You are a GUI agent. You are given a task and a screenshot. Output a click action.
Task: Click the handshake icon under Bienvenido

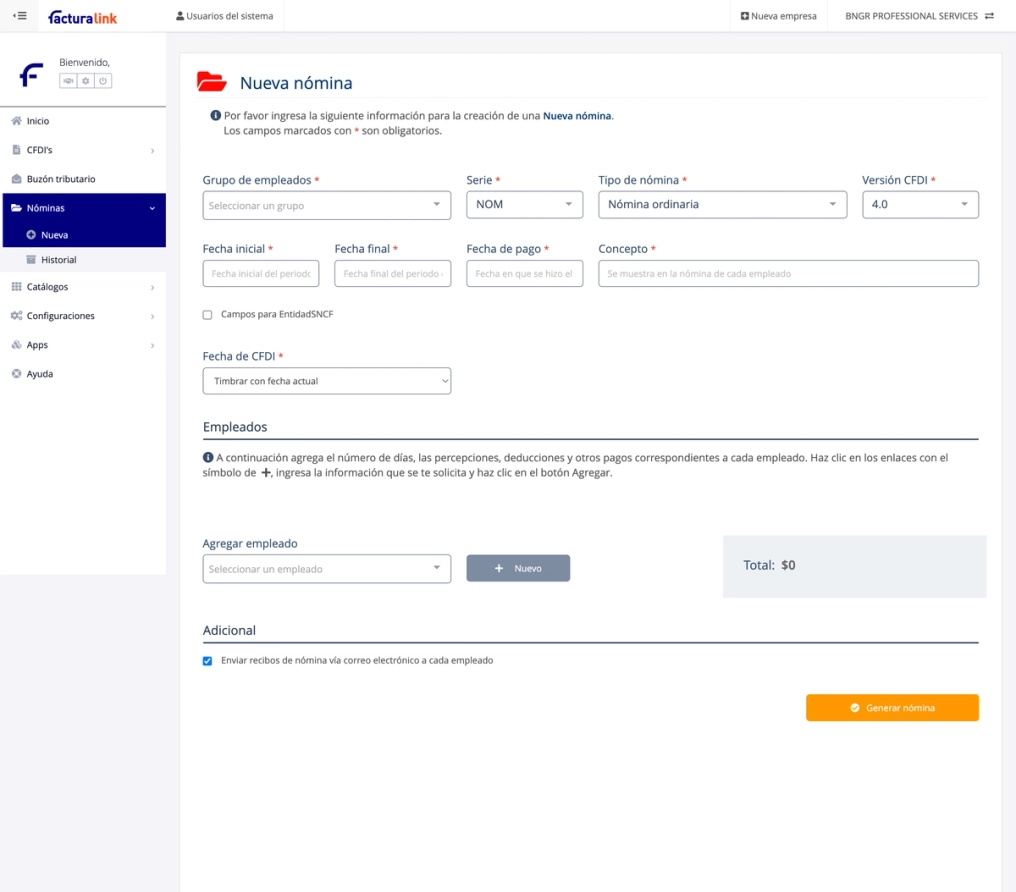68,81
